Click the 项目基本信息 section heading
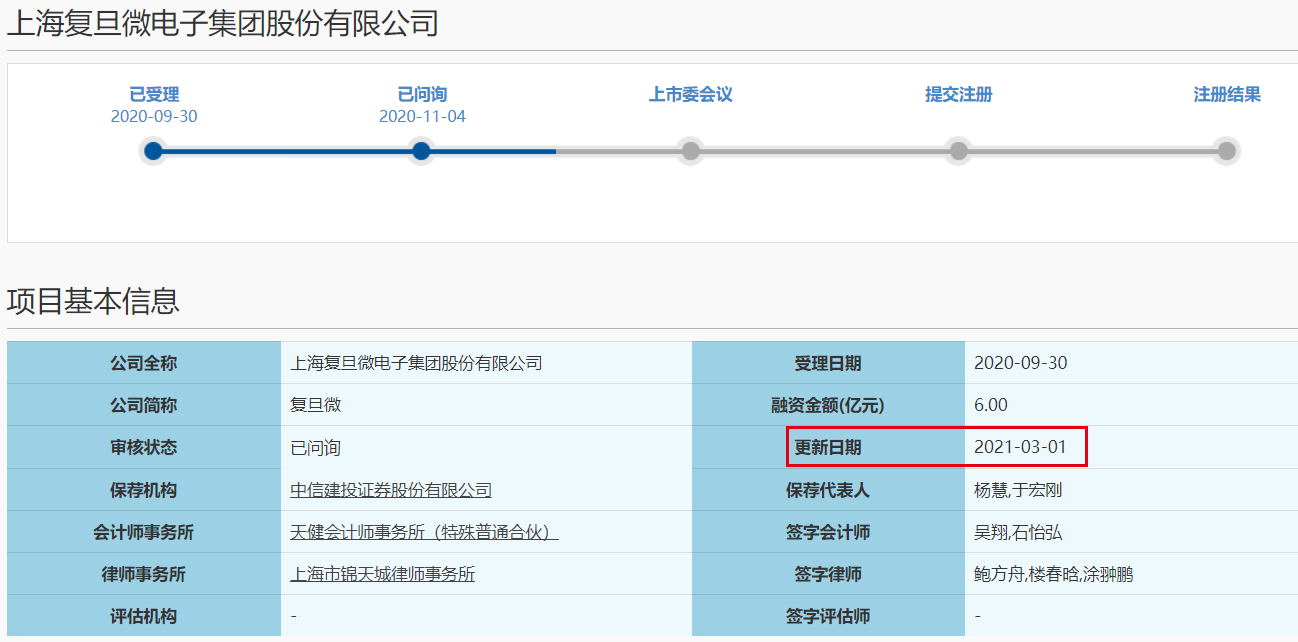Image resolution: width=1298 pixels, height=642 pixels. point(93,301)
